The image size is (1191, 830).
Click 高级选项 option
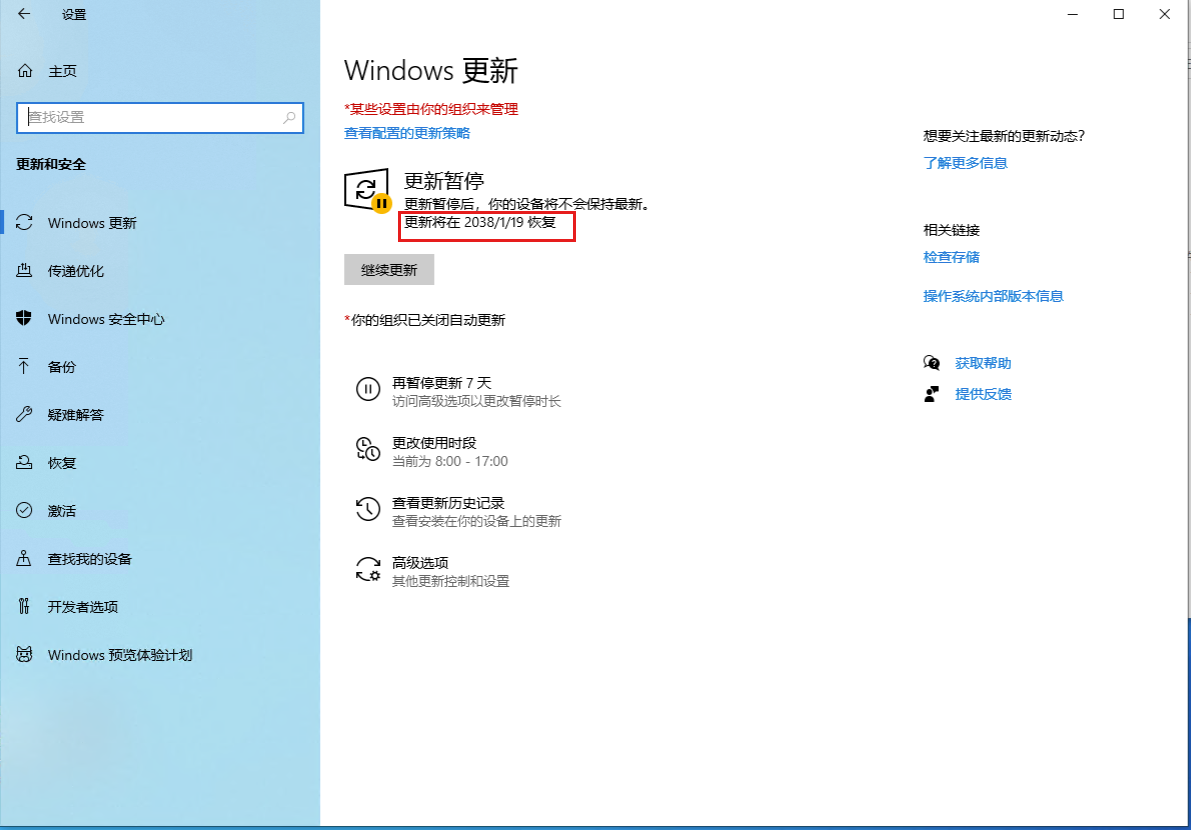coord(433,571)
